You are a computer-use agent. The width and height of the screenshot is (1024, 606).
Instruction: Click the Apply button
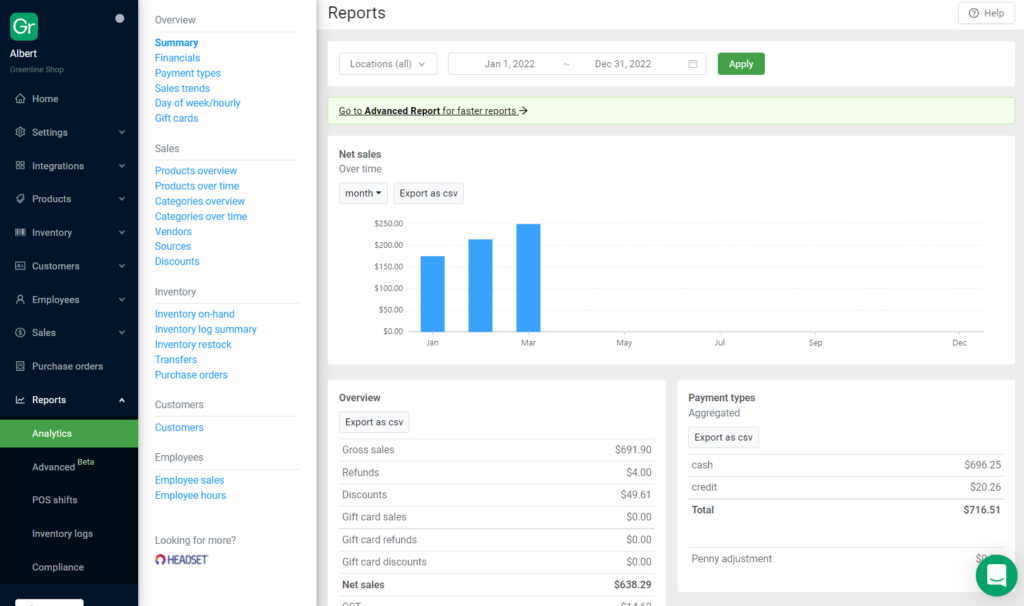coord(741,64)
